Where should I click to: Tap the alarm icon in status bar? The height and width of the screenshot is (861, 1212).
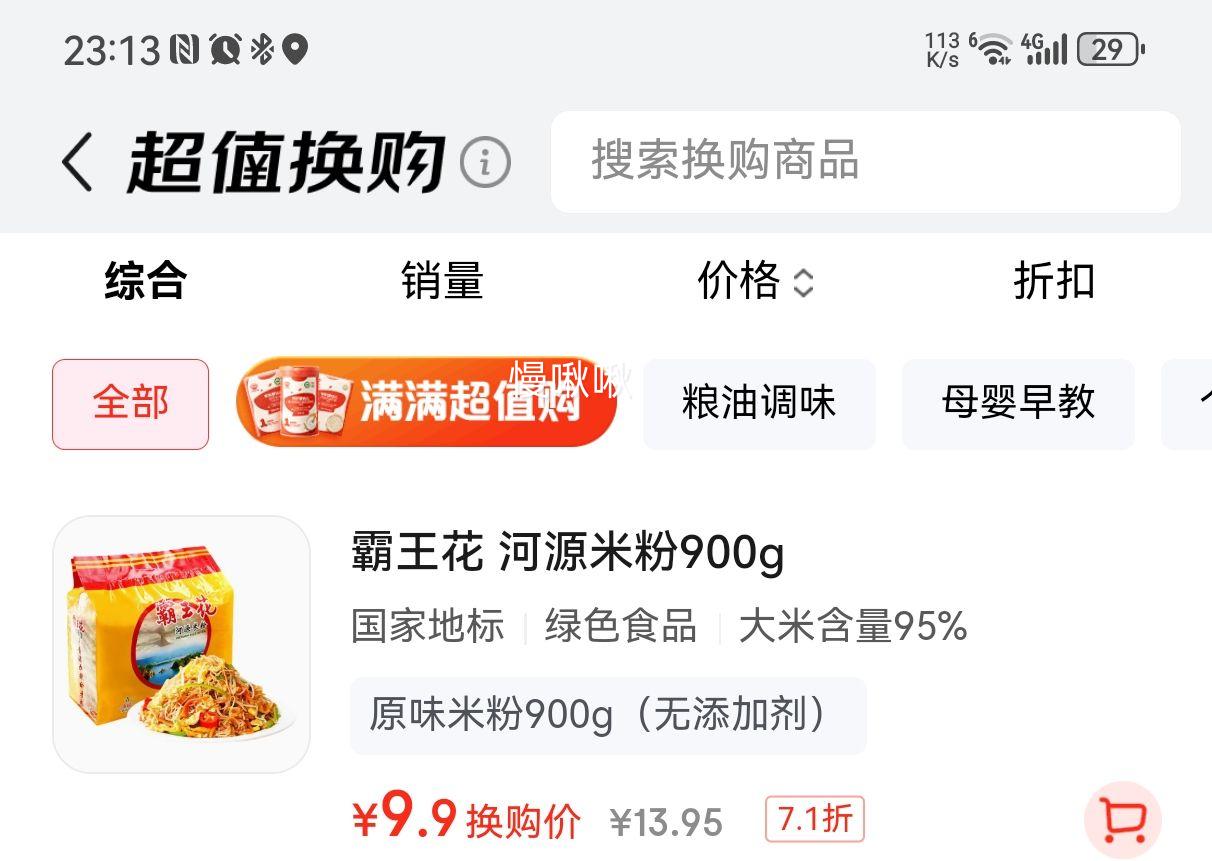pyautogui.click(x=226, y=49)
